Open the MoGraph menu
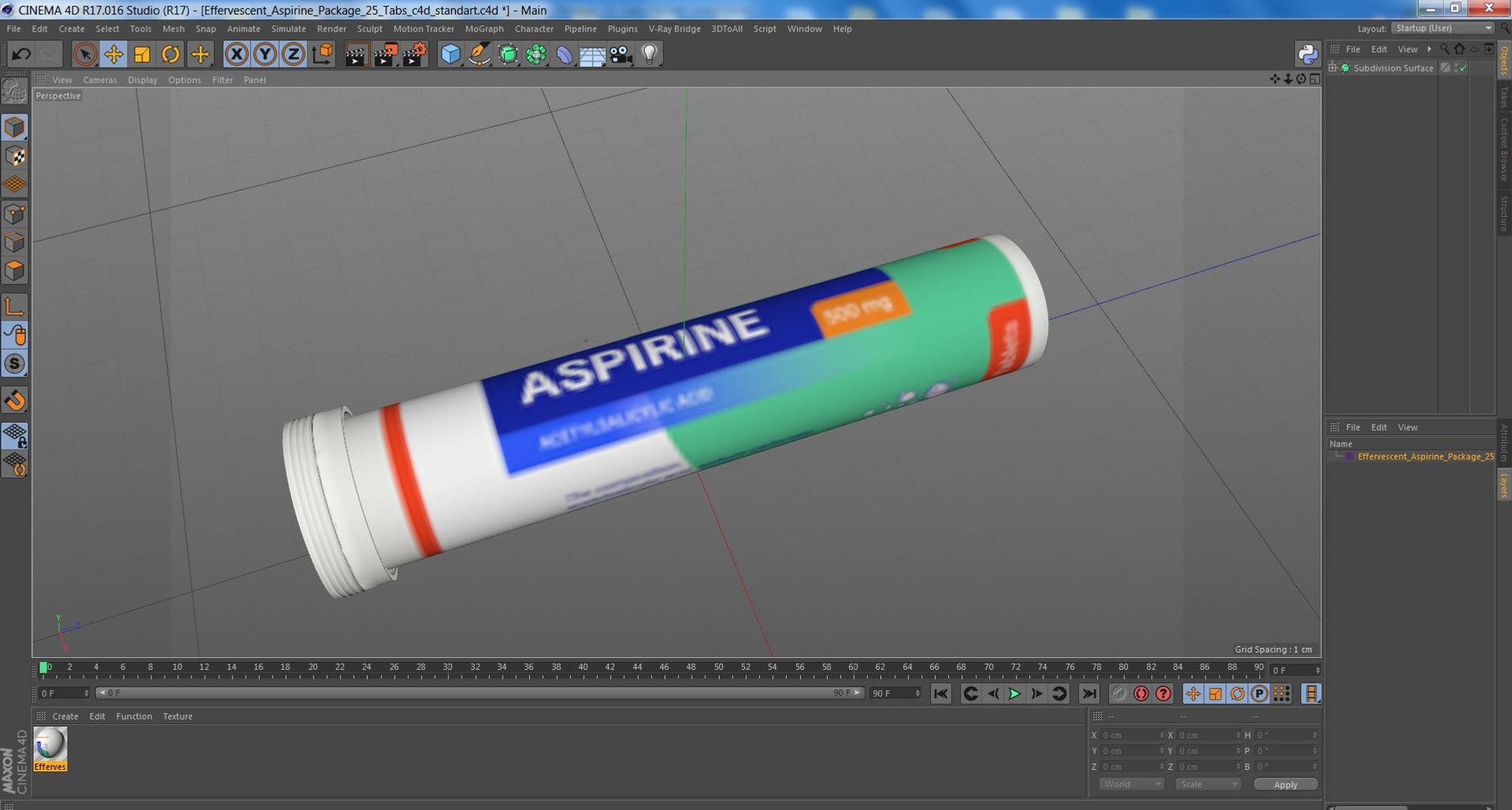The width and height of the screenshot is (1512, 810). click(484, 29)
